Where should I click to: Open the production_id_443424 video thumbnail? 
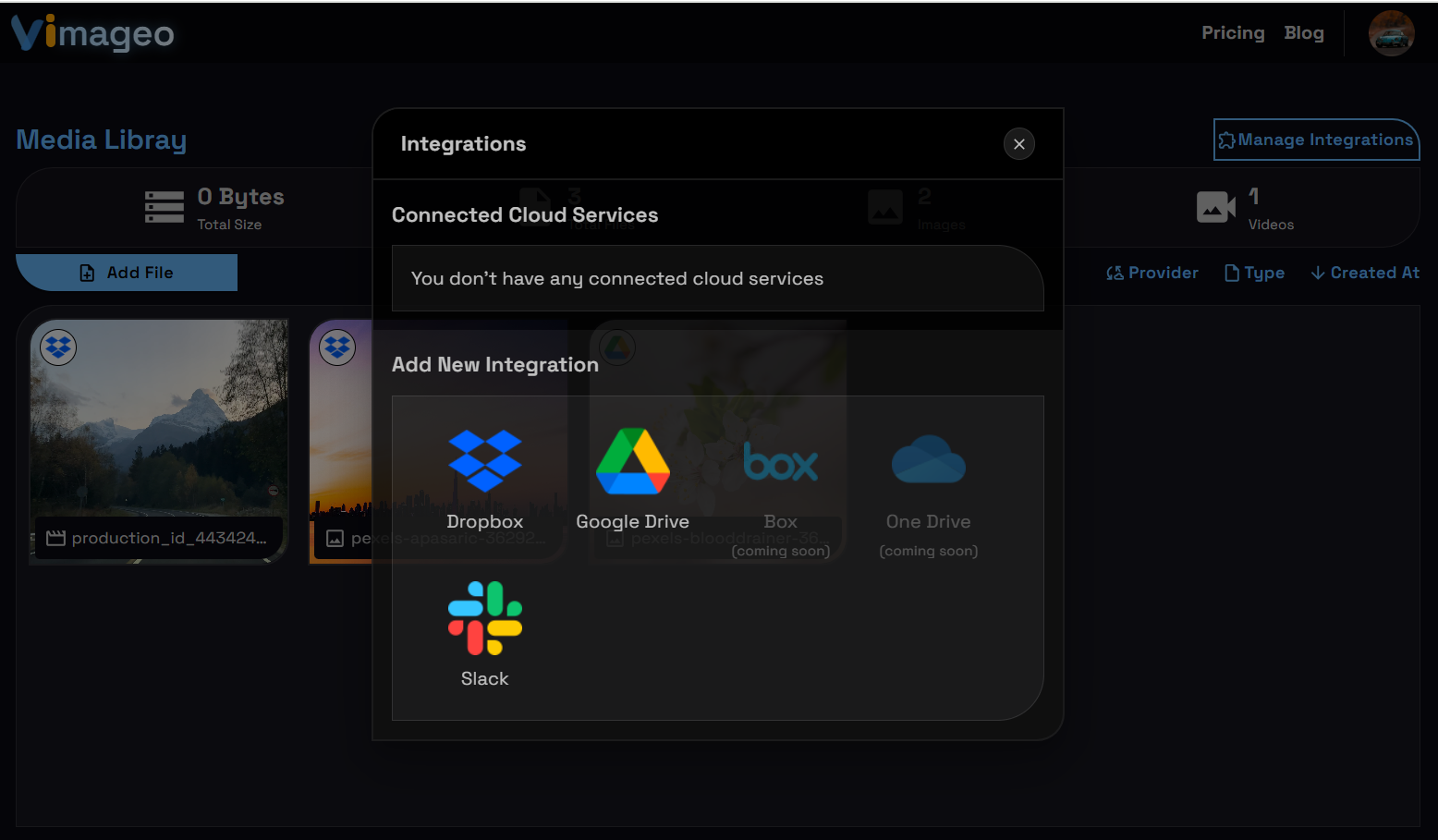click(x=159, y=442)
